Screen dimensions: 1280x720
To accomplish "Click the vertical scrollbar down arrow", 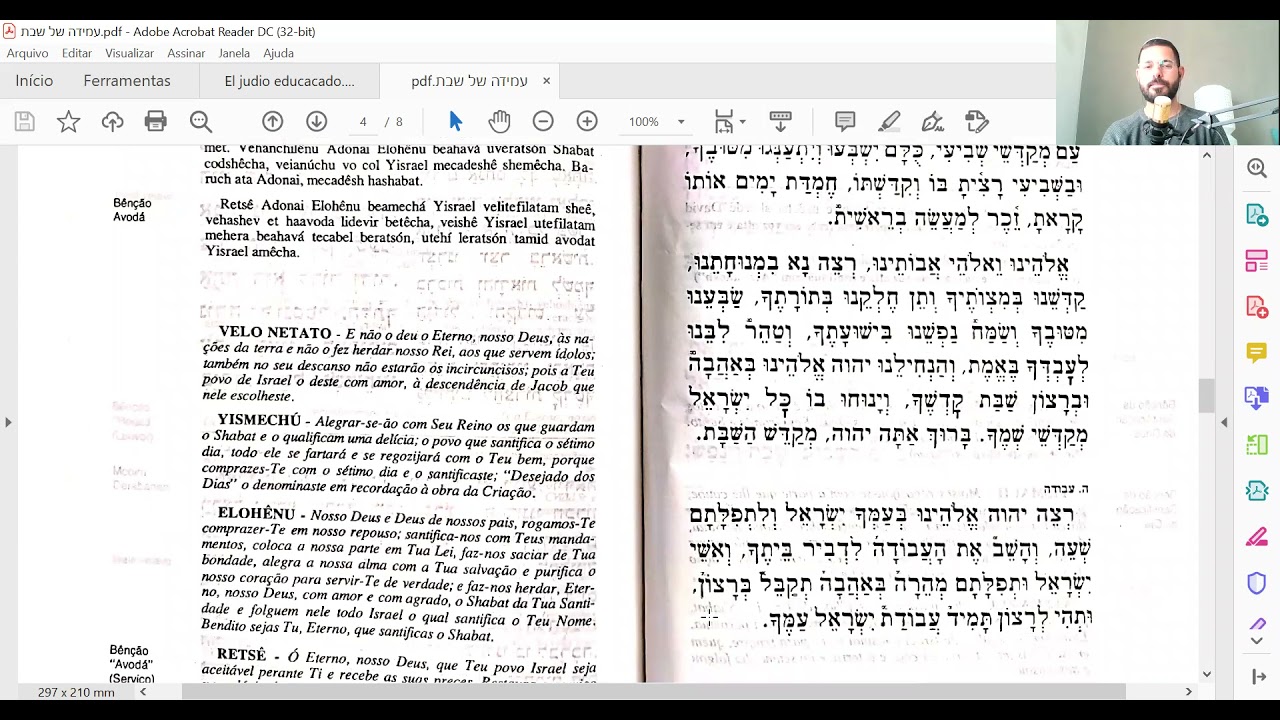I will click(1207, 675).
